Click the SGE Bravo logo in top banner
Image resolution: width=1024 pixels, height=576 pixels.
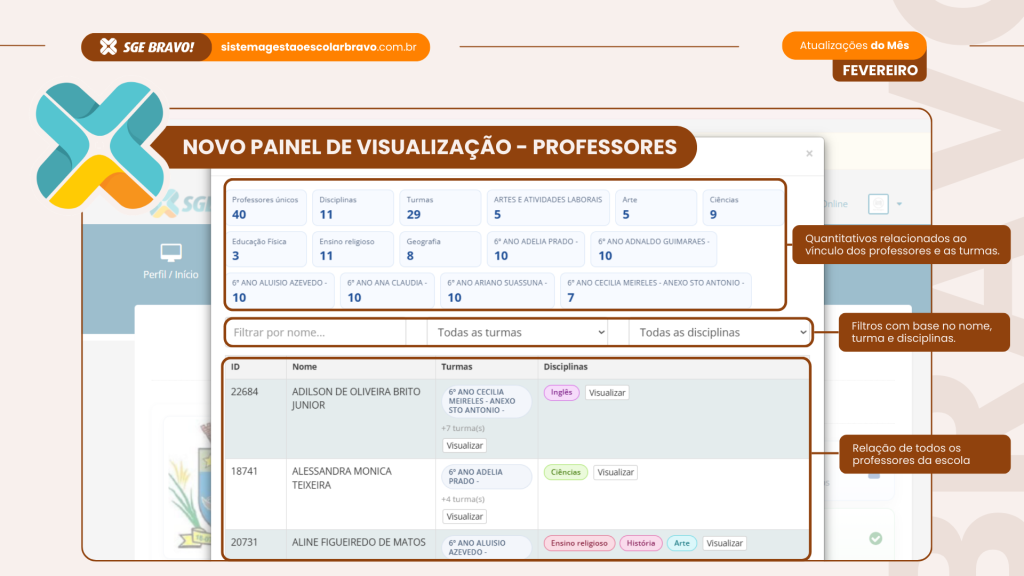tap(147, 47)
